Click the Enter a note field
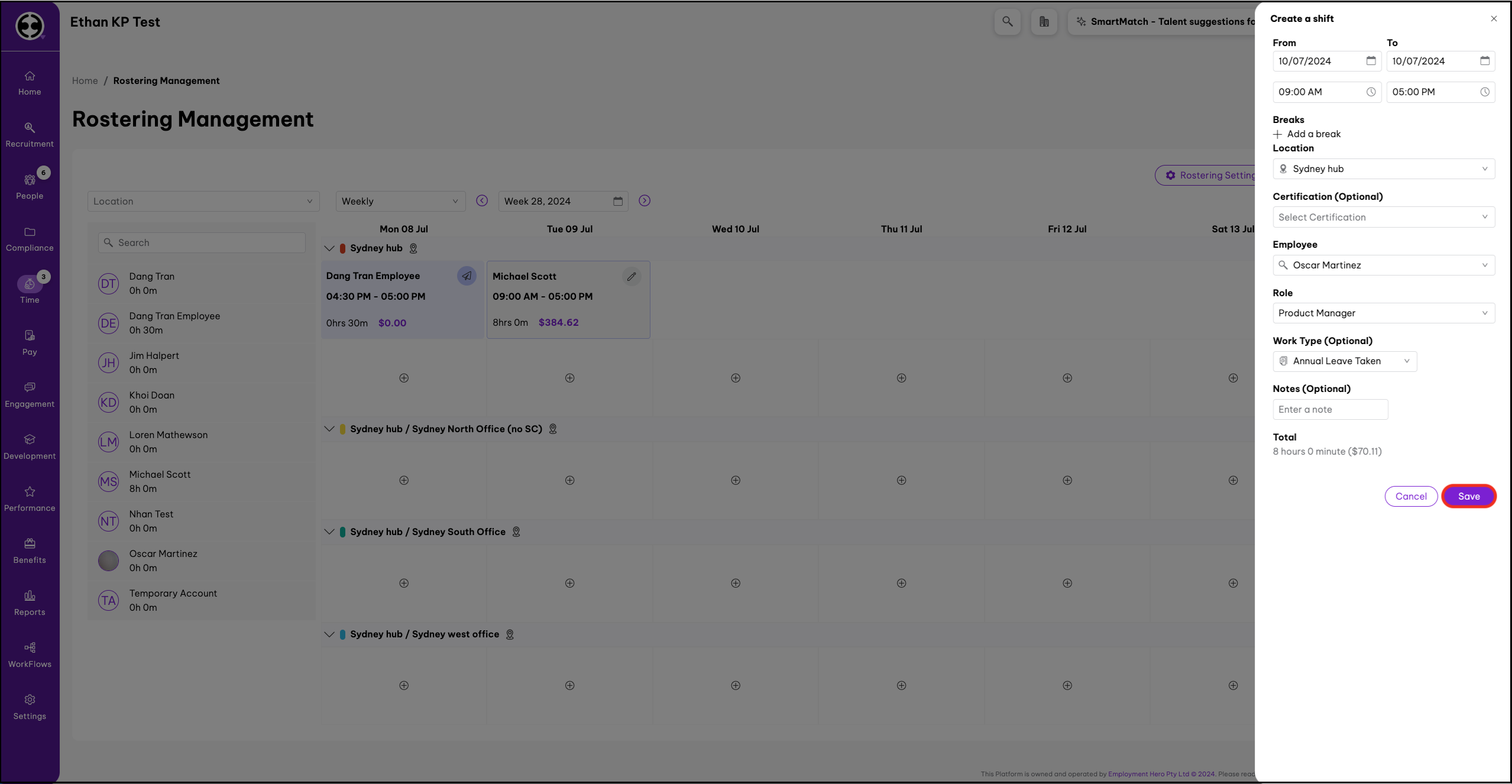The height and width of the screenshot is (784, 1512). click(x=1329, y=409)
